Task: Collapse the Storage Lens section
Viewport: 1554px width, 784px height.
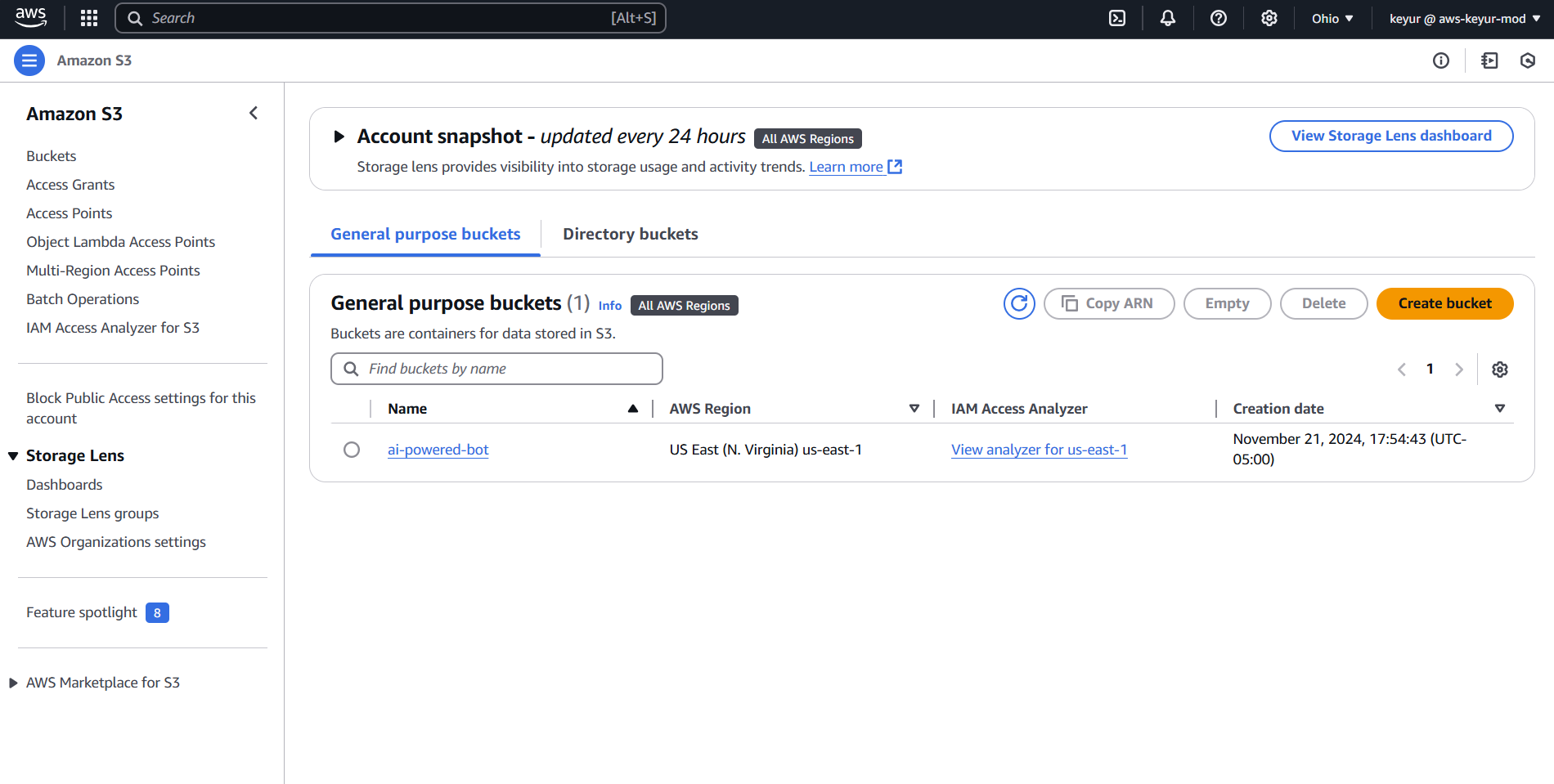Action: pyautogui.click(x=13, y=456)
